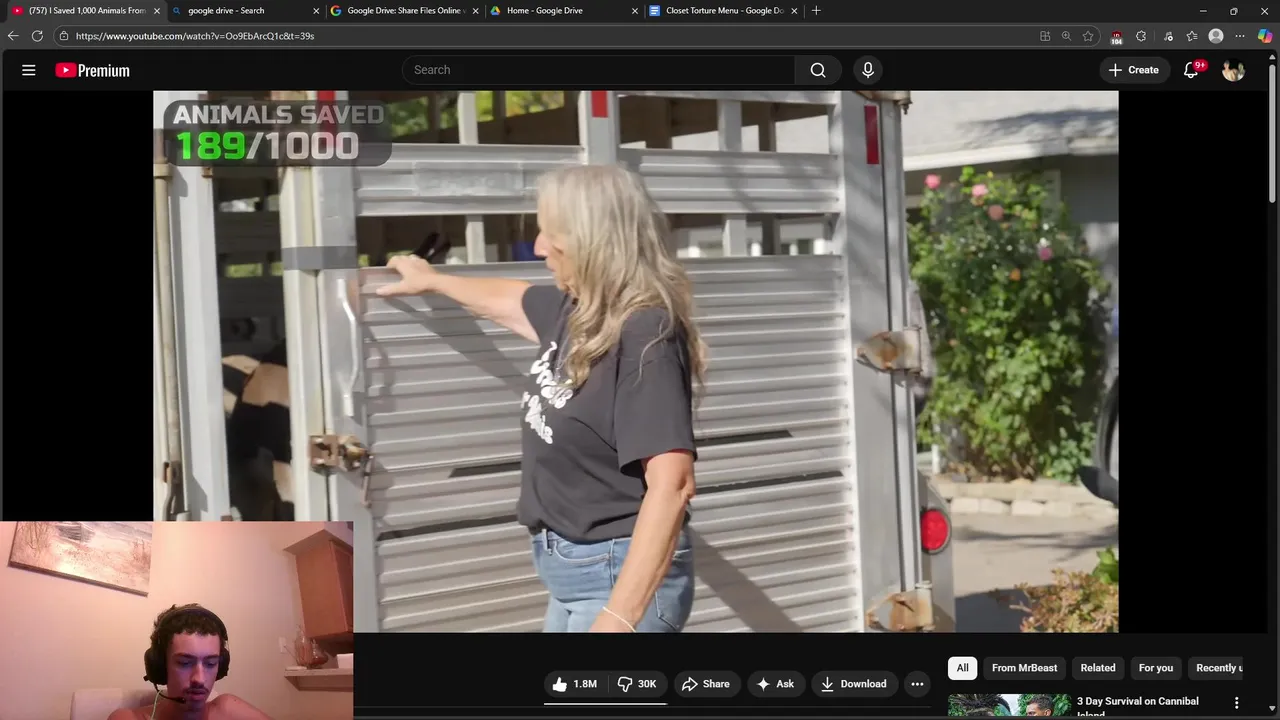The height and width of the screenshot is (720, 1280).
Task: Select the For you filter chip
Action: click(1156, 668)
